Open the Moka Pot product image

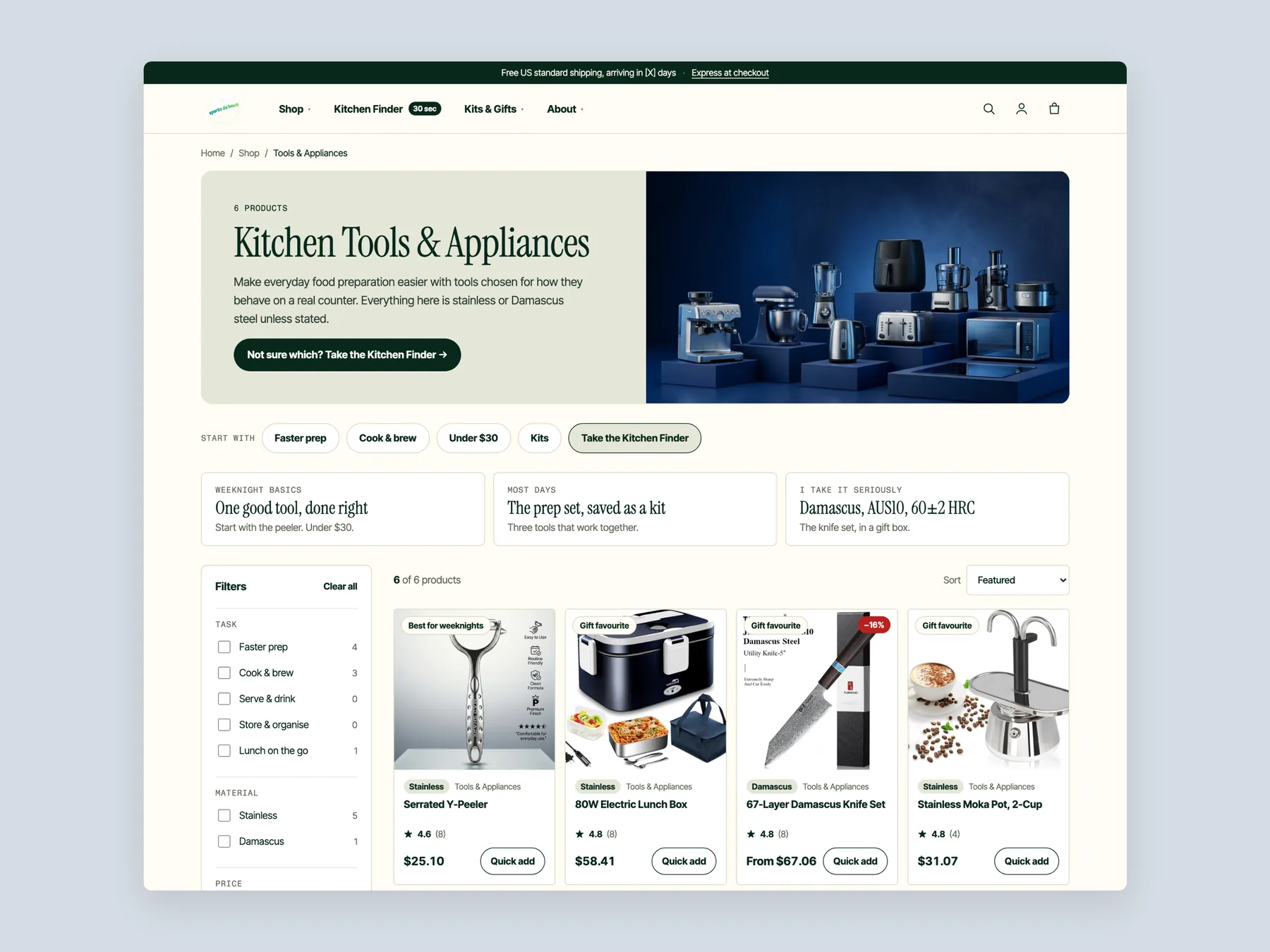point(988,690)
